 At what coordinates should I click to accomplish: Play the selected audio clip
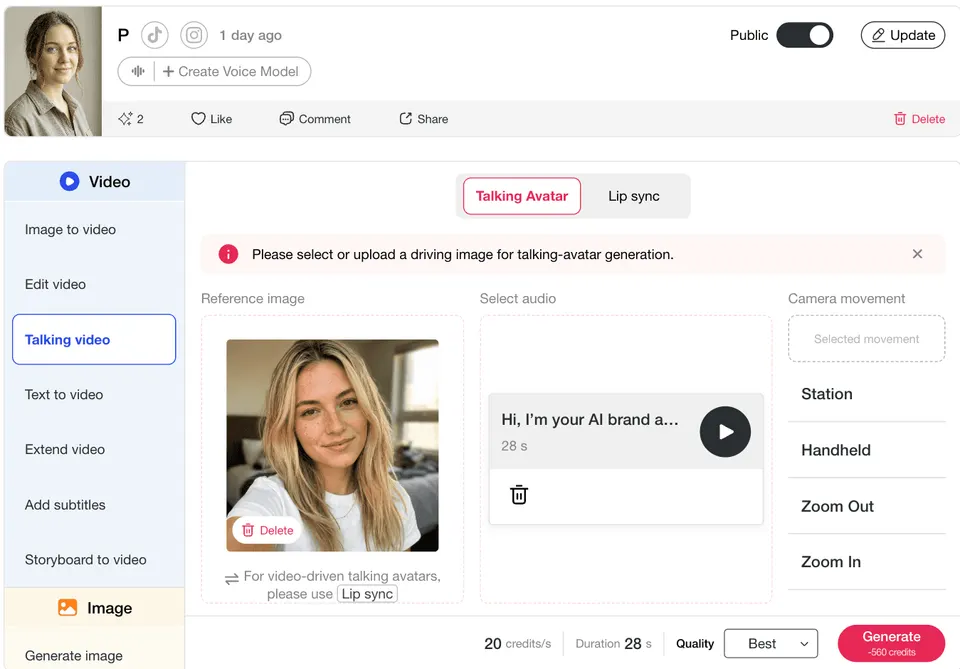pyautogui.click(x=725, y=432)
